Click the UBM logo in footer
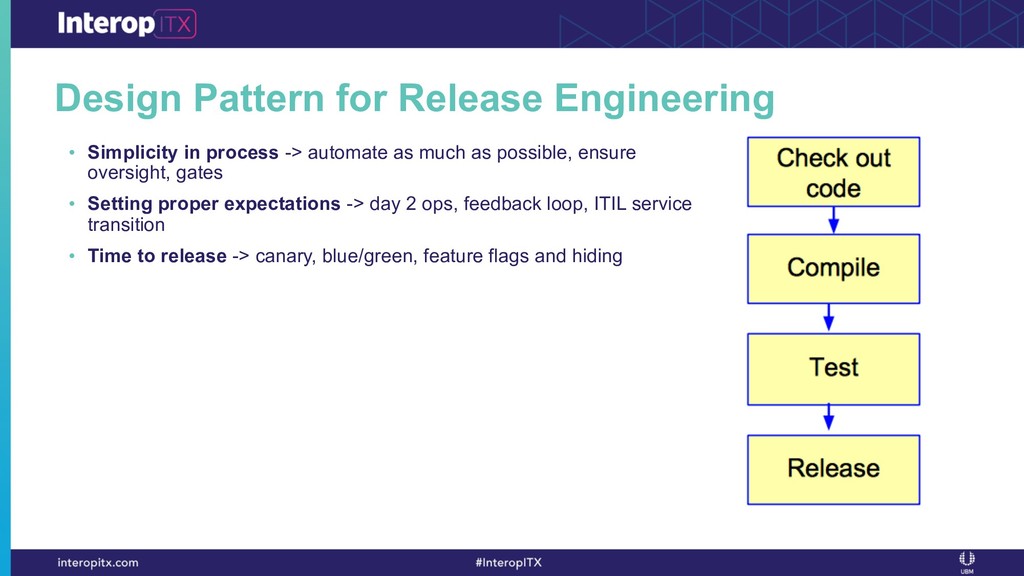Screen dimensions: 1024x576 pos(967,562)
